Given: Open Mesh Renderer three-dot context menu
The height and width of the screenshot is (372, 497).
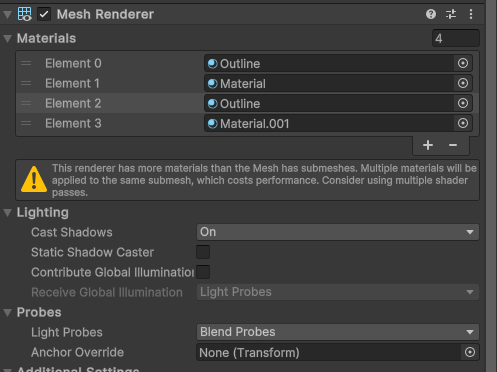Looking at the screenshot, I should 471,14.
